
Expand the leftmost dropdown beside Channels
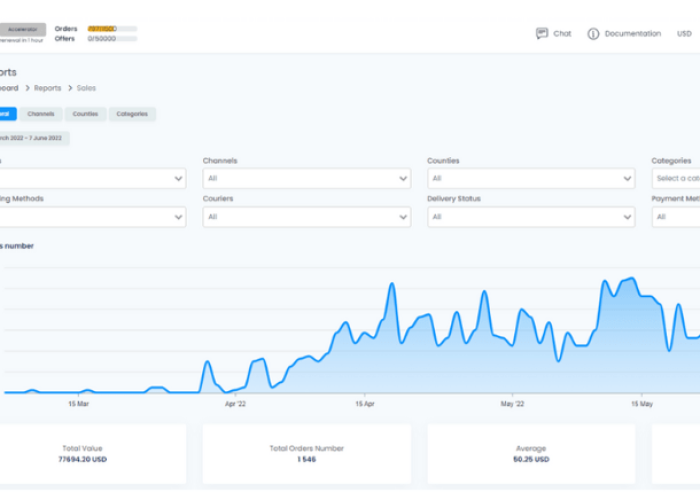(x=93, y=179)
